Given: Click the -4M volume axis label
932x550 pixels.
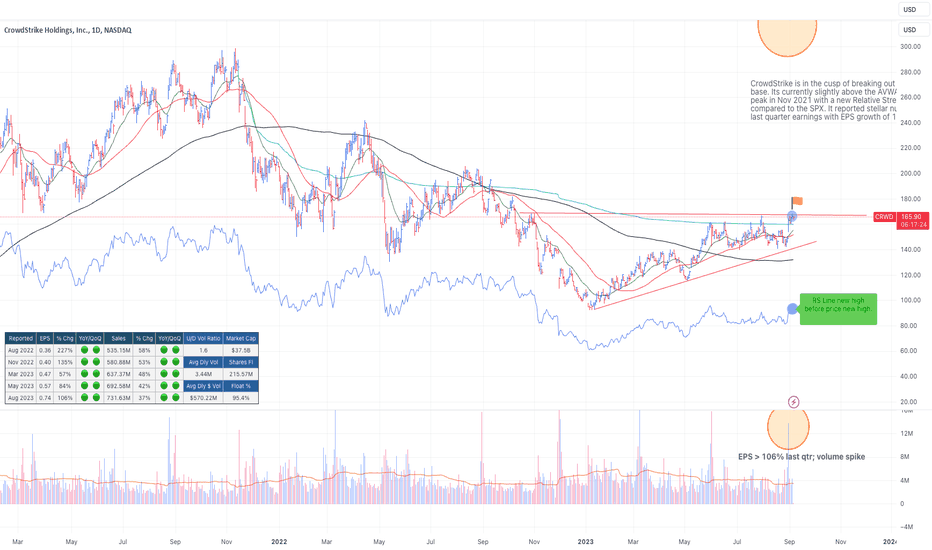Looking at the screenshot, I should pyautogui.click(x=906, y=527).
